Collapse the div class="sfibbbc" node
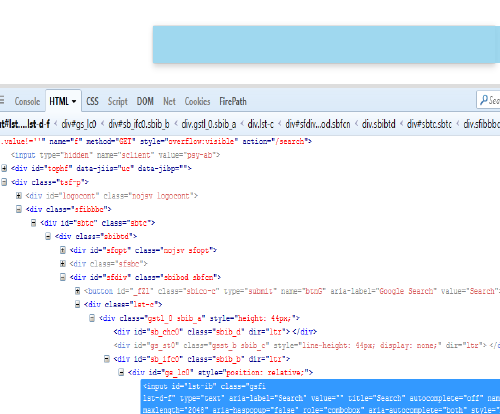The width and height of the screenshot is (500, 414). pyautogui.click(x=19, y=209)
